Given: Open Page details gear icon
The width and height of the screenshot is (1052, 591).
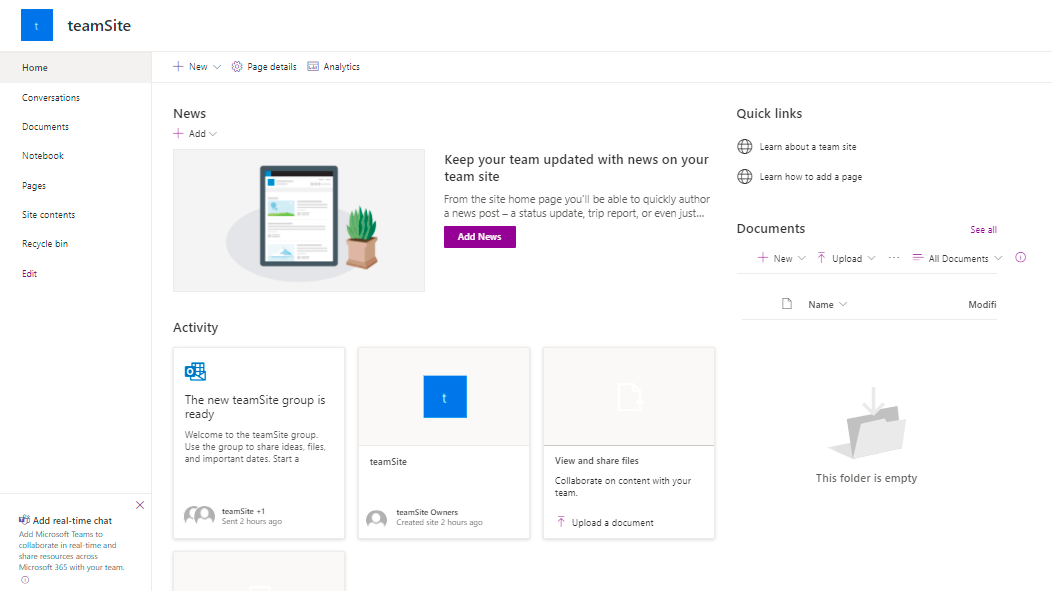Looking at the screenshot, I should [237, 67].
